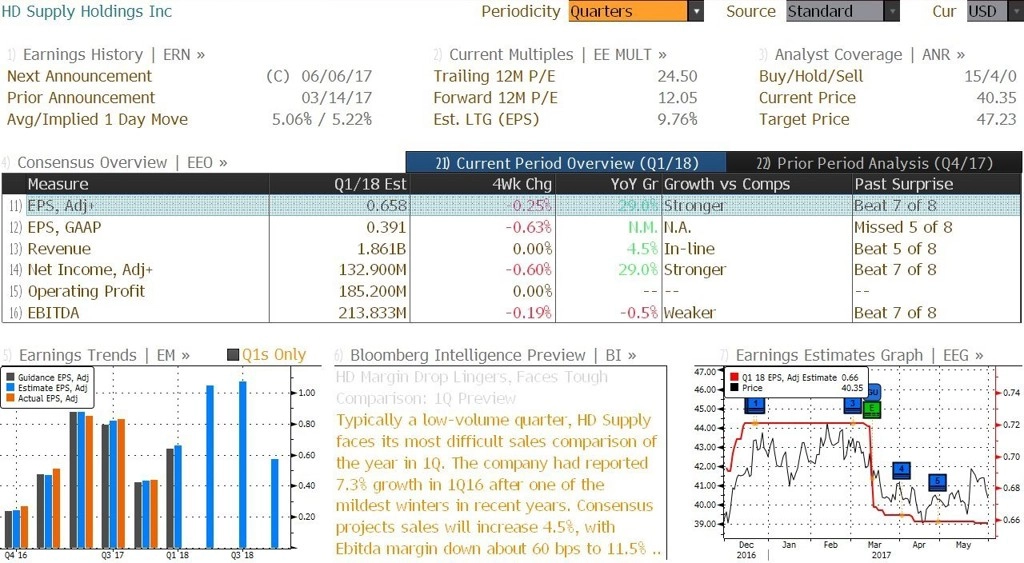Expand the Source Standard dropdown

coord(892,12)
